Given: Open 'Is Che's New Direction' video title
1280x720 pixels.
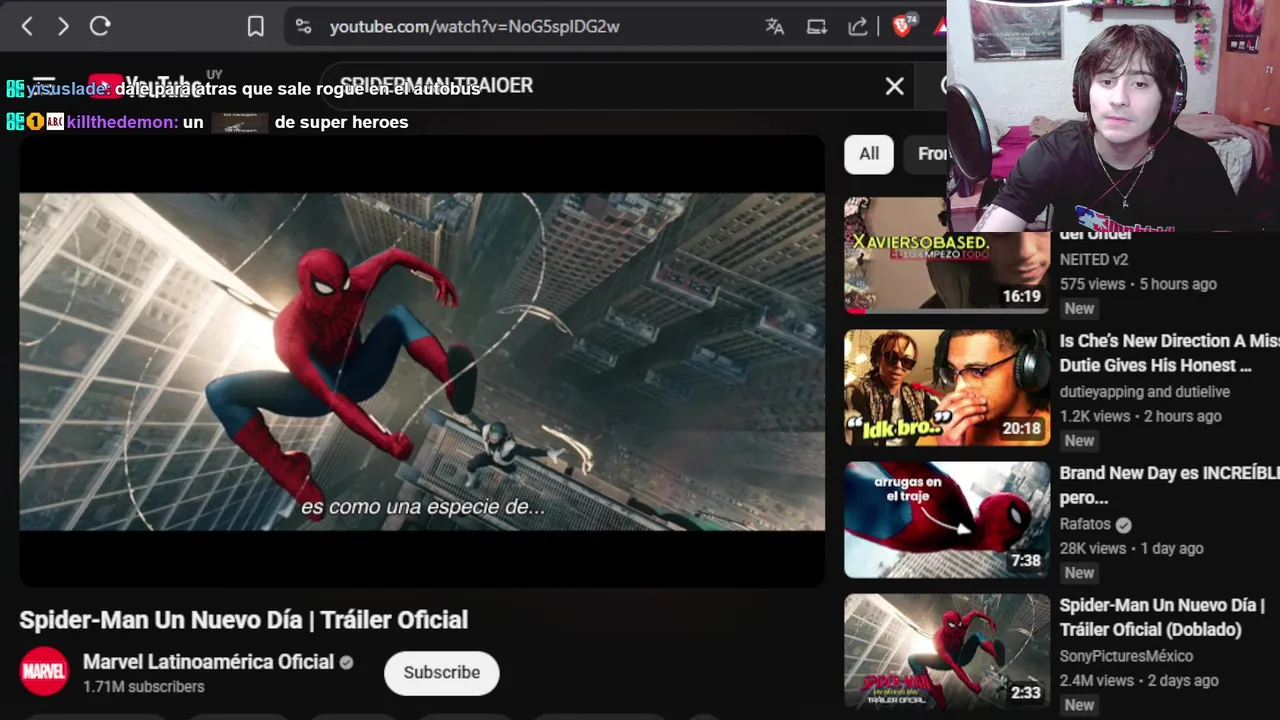Looking at the screenshot, I should coord(1169,353).
